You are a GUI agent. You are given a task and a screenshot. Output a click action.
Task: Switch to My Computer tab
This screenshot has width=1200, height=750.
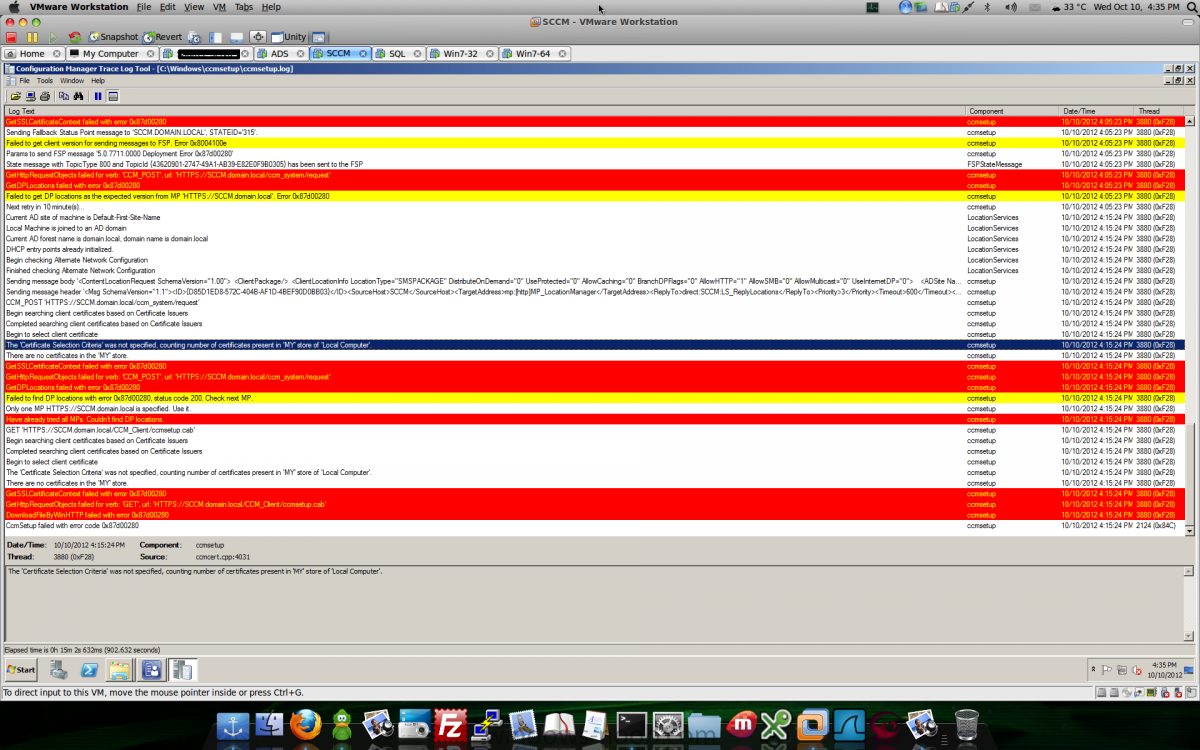coord(110,54)
